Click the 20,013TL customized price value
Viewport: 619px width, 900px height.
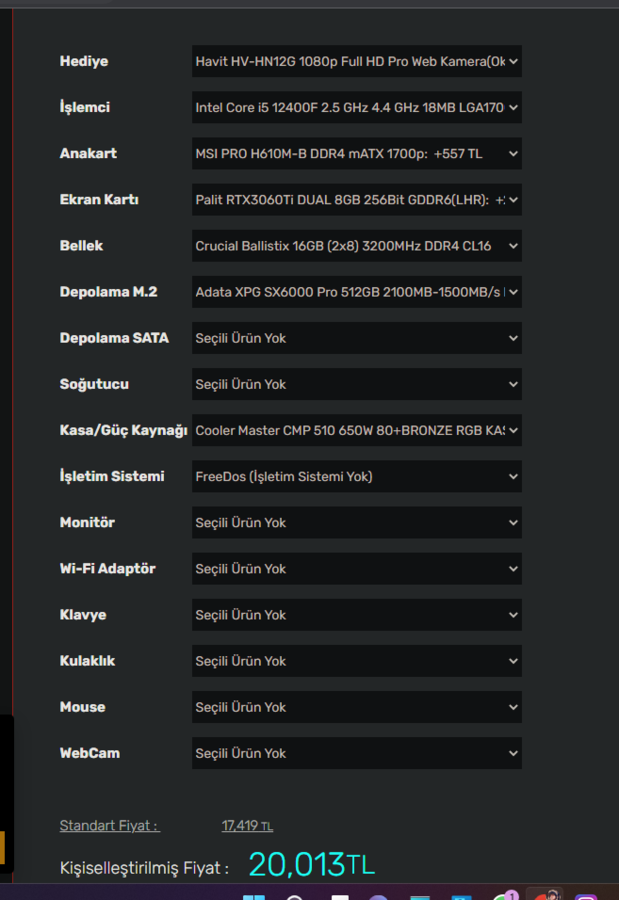(311, 864)
